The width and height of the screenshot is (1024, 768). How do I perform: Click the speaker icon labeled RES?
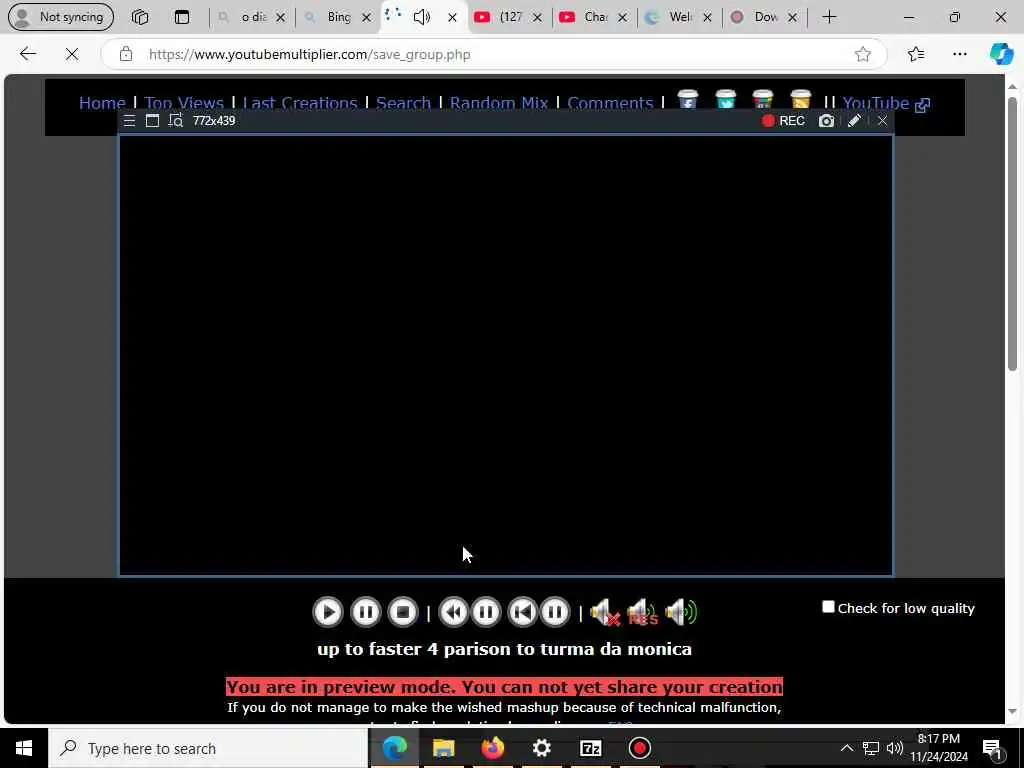click(x=642, y=613)
